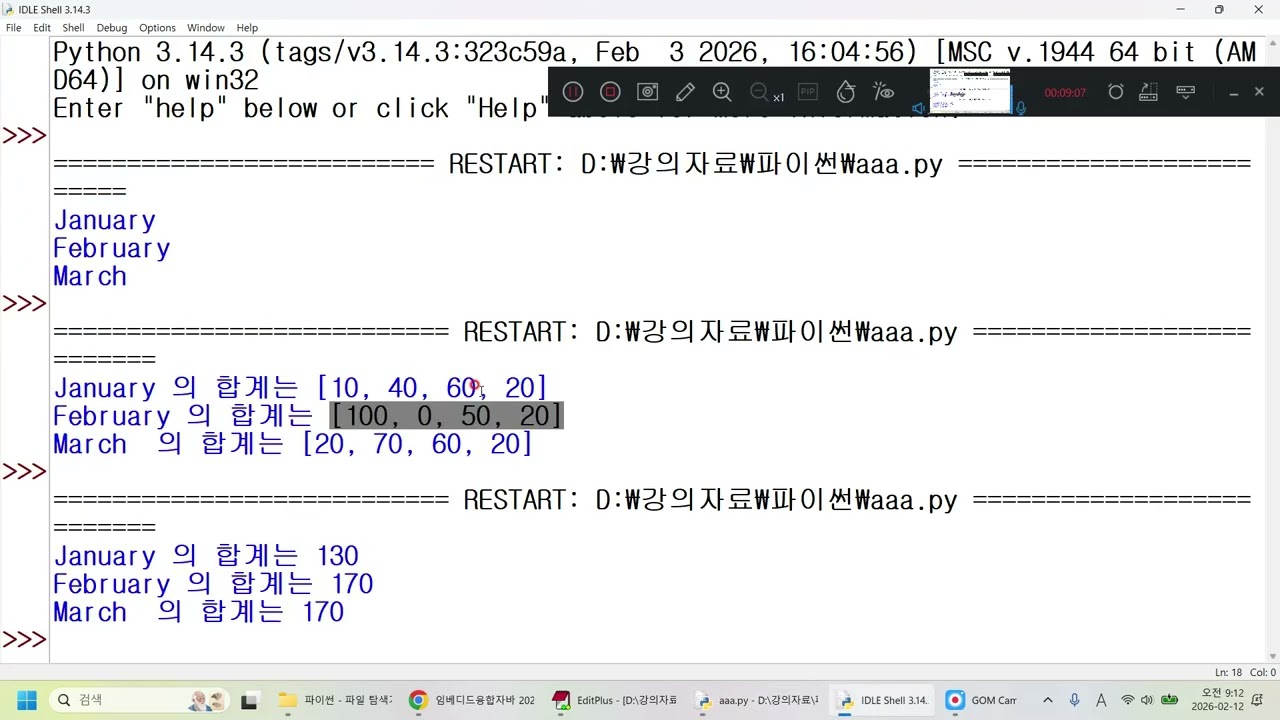Image resolution: width=1280 pixels, height=720 pixels.
Task: Click the battery tray icon
Action: click(1168, 700)
